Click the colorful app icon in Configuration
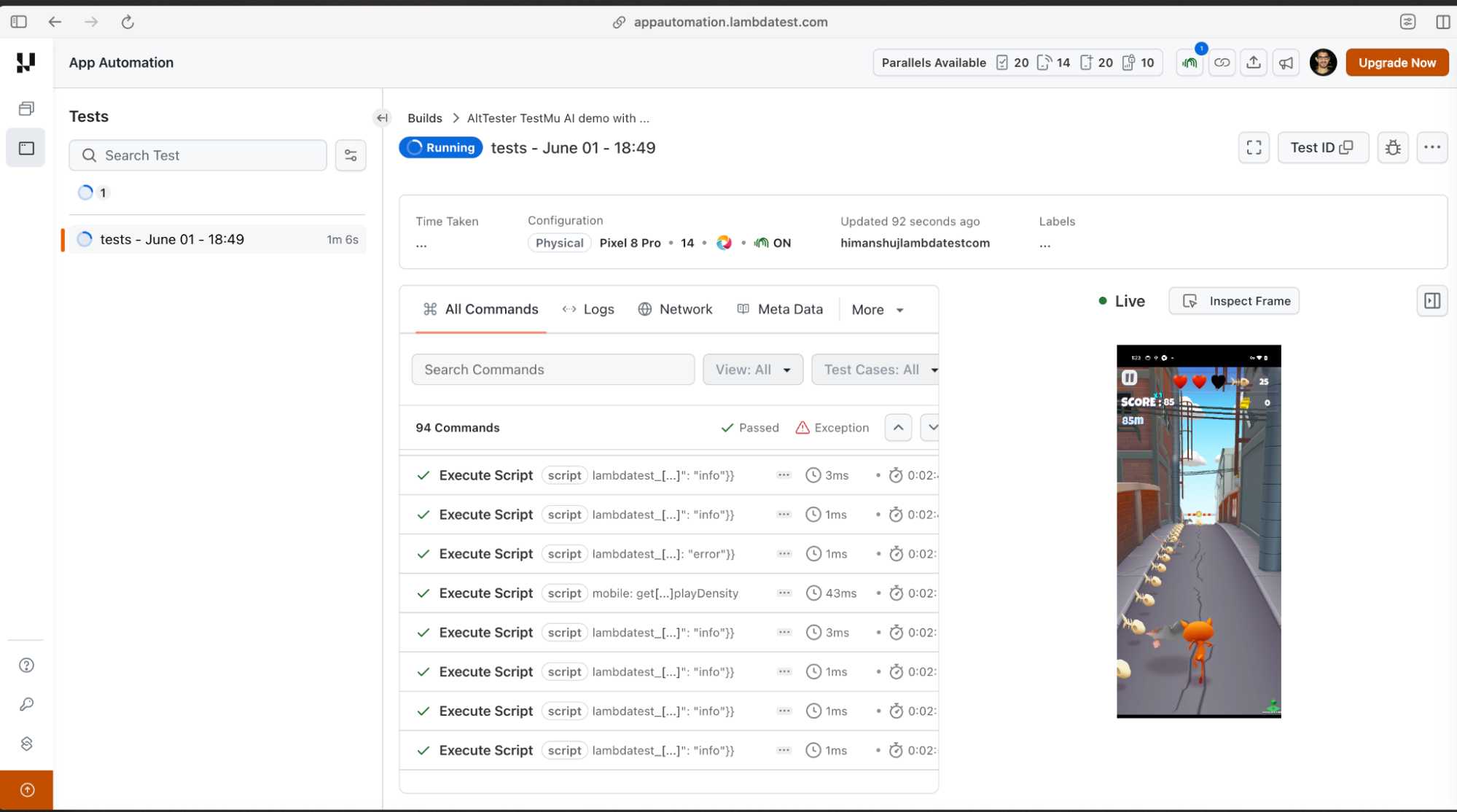The image size is (1457, 812). [x=724, y=243]
